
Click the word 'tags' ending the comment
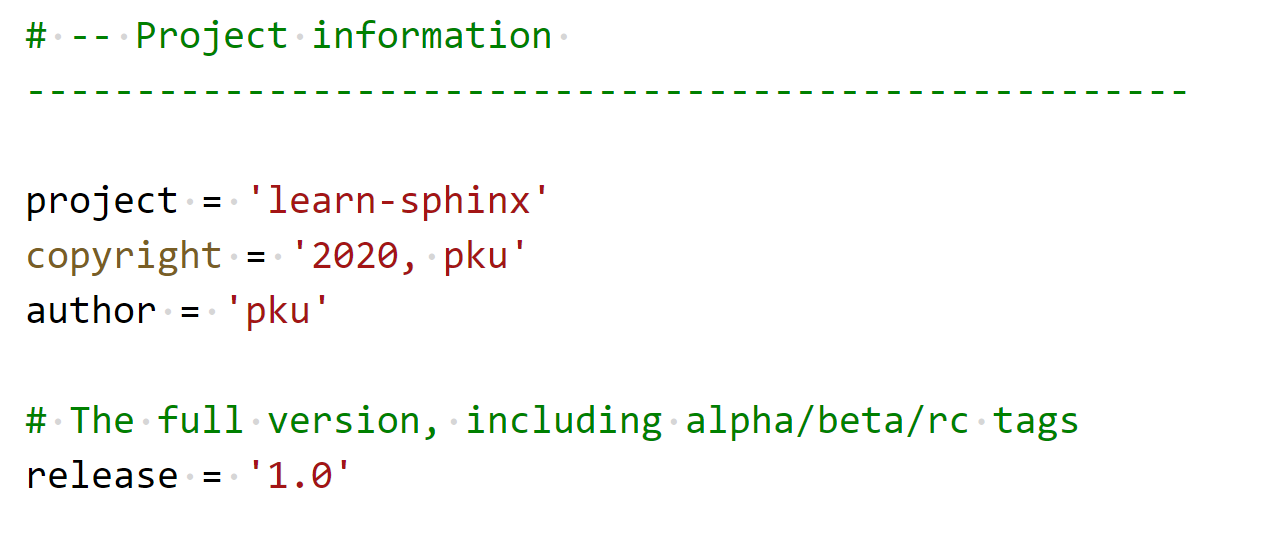coord(1036,421)
